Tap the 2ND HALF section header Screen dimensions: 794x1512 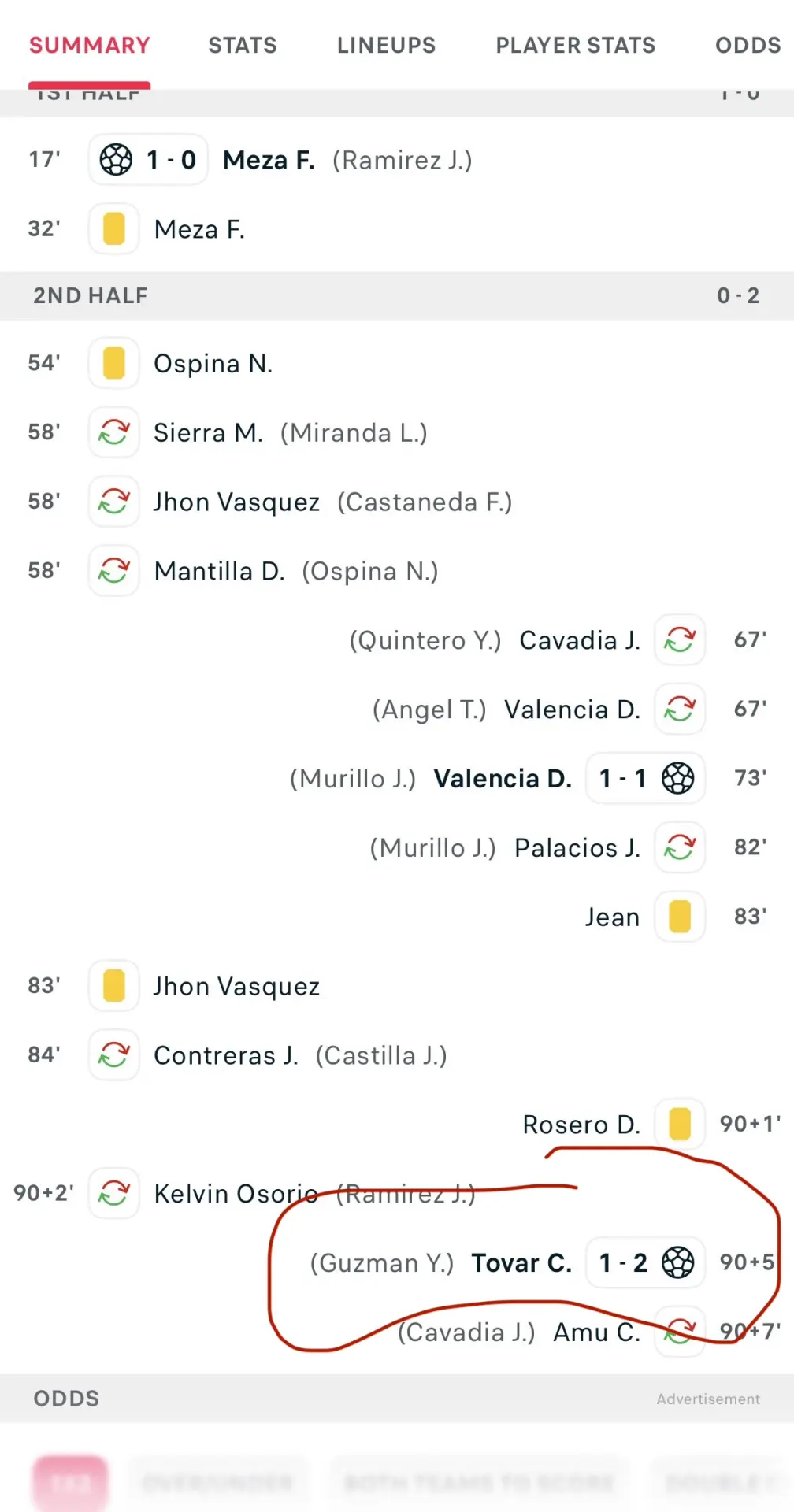tap(397, 296)
